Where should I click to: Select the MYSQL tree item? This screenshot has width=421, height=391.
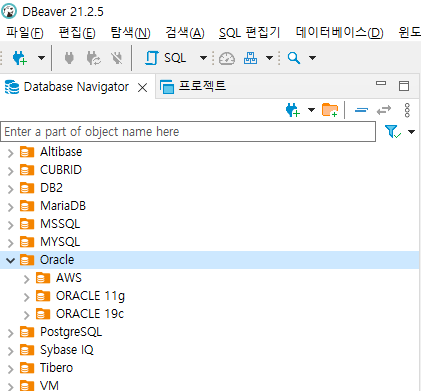coord(60,242)
